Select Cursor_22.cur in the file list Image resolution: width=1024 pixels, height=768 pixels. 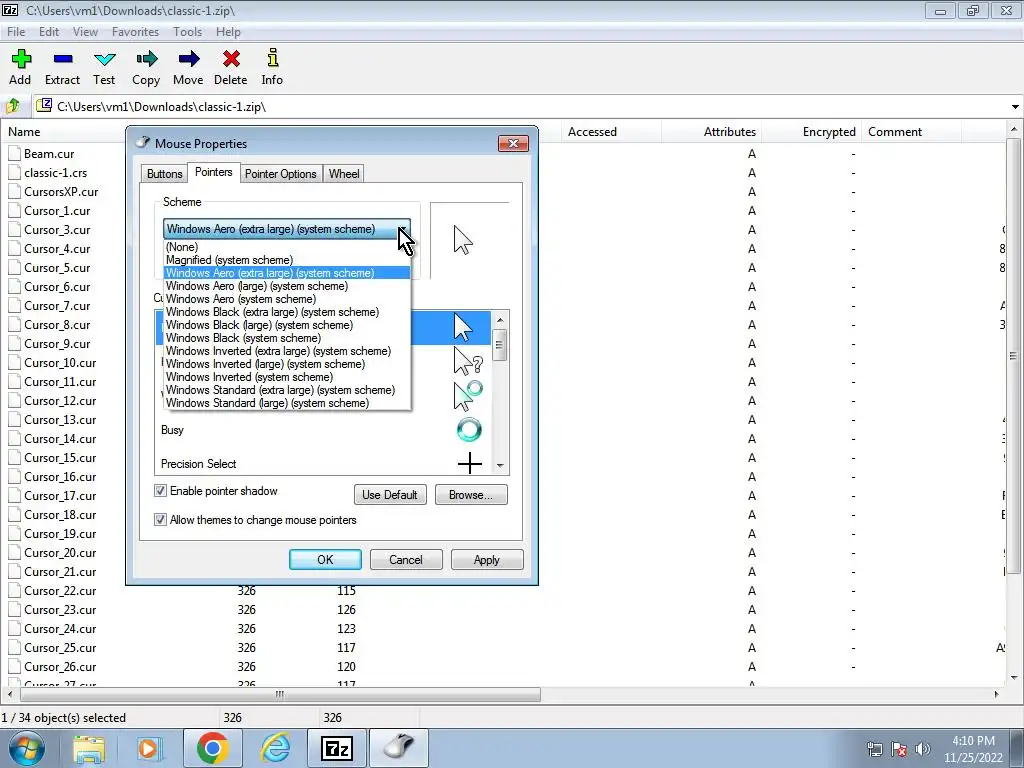click(60, 590)
